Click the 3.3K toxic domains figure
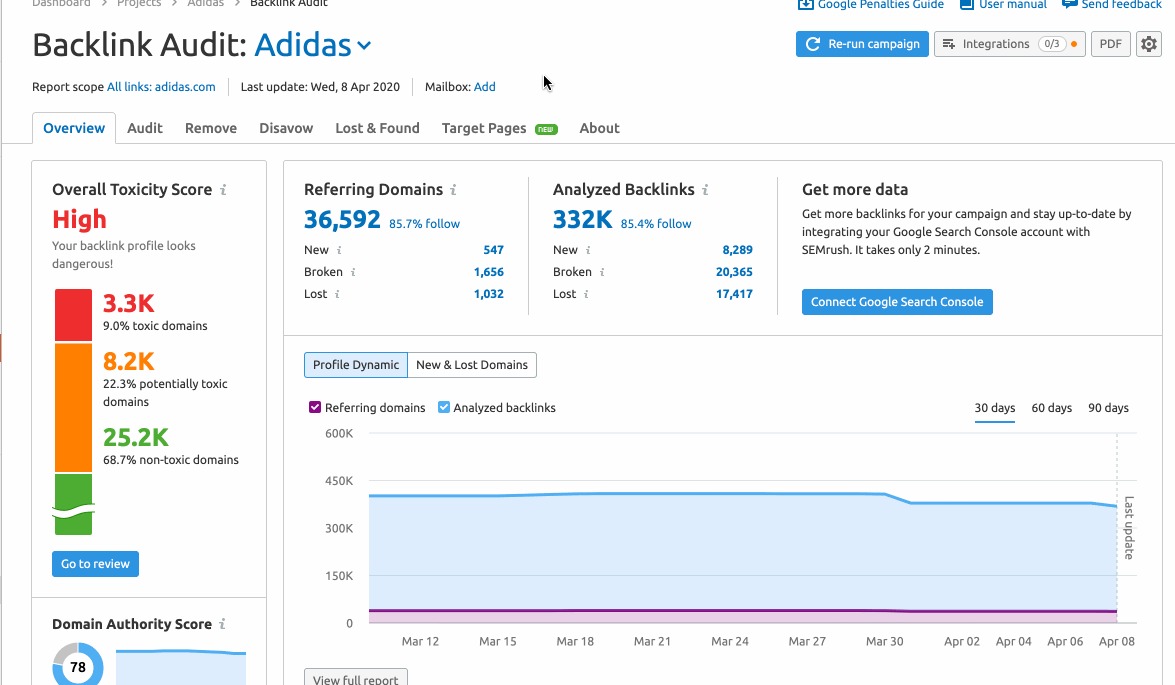 pos(129,304)
